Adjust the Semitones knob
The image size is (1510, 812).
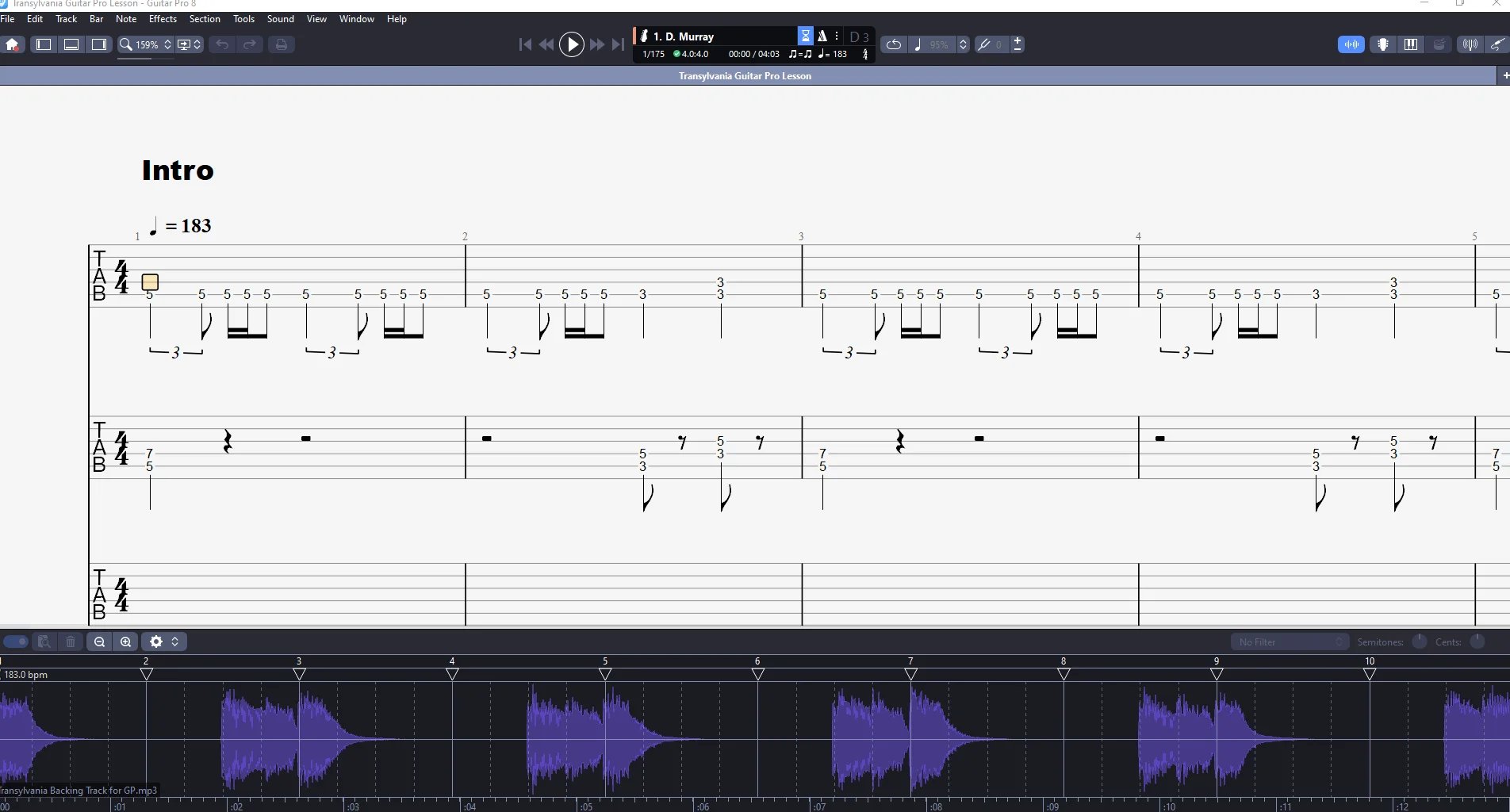pyautogui.click(x=1420, y=642)
